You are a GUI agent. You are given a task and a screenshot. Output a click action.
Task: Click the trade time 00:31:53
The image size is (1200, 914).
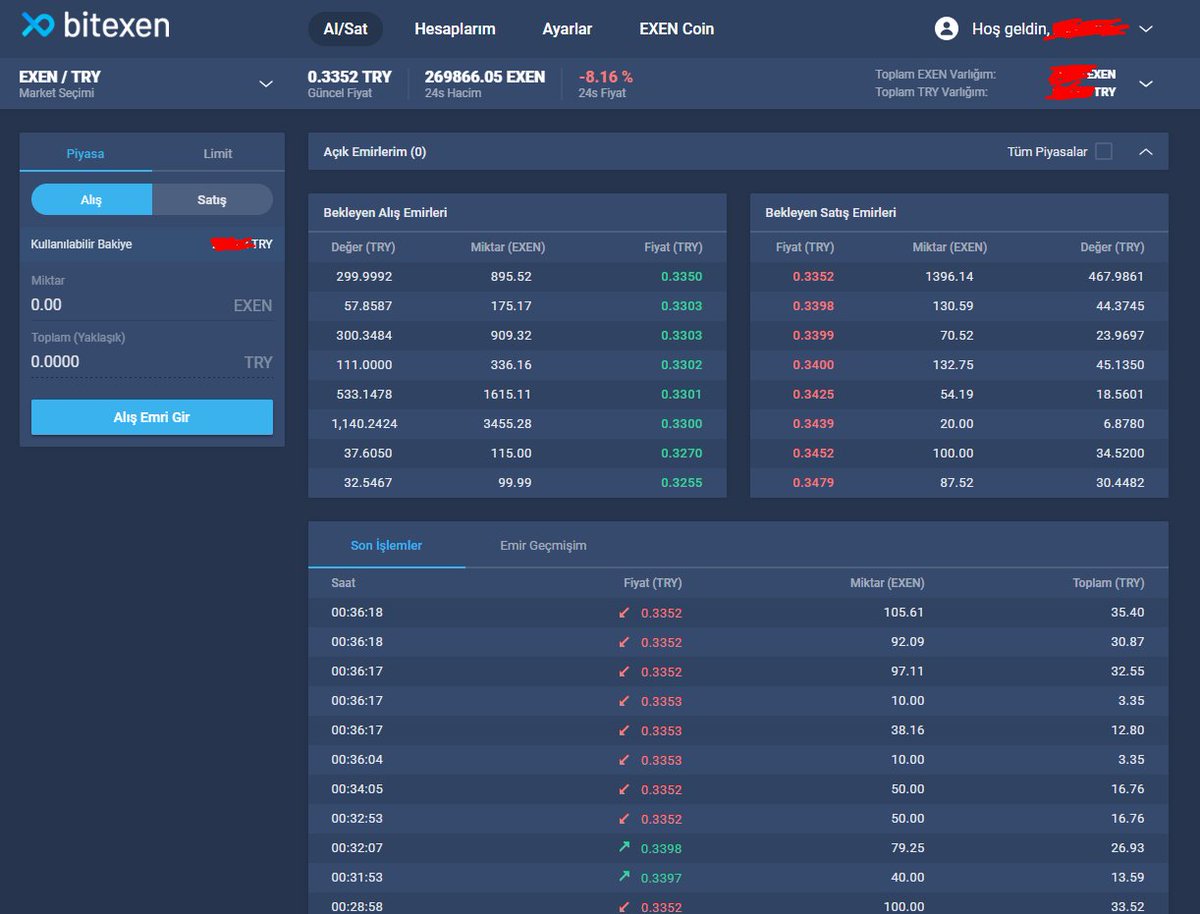(x=357, y=877)
